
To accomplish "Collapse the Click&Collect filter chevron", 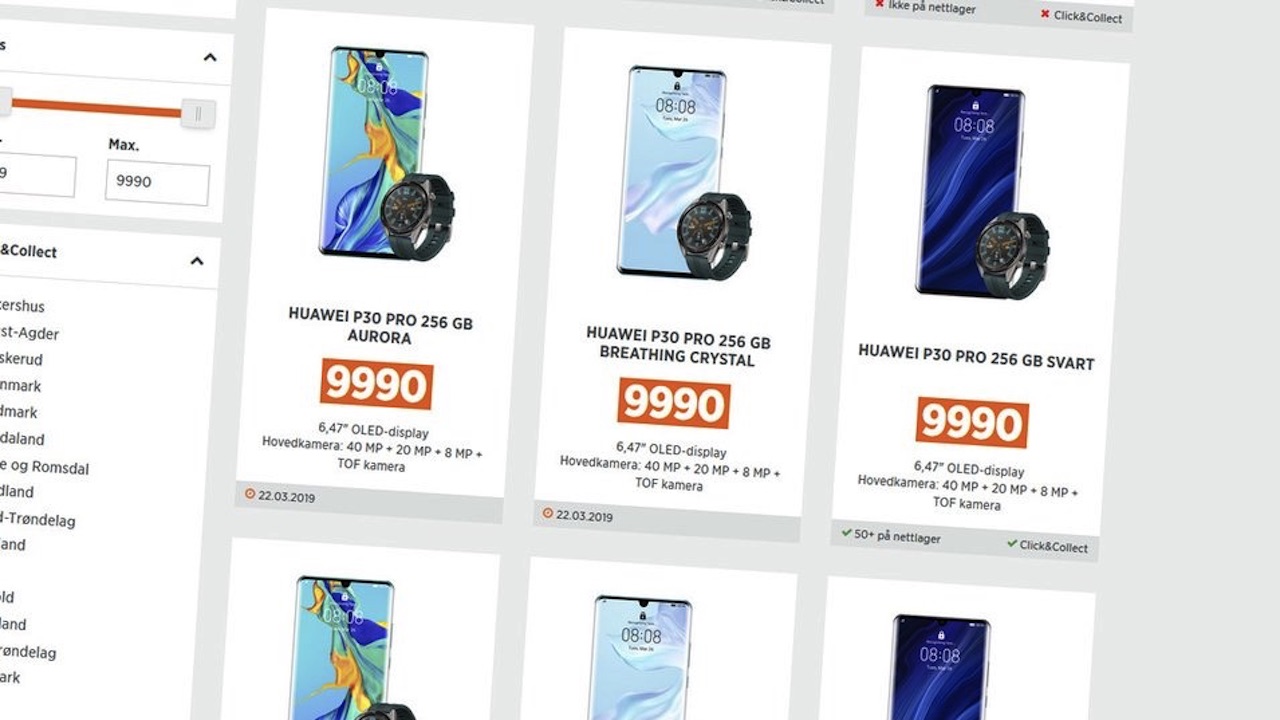I will pos(197,261).
